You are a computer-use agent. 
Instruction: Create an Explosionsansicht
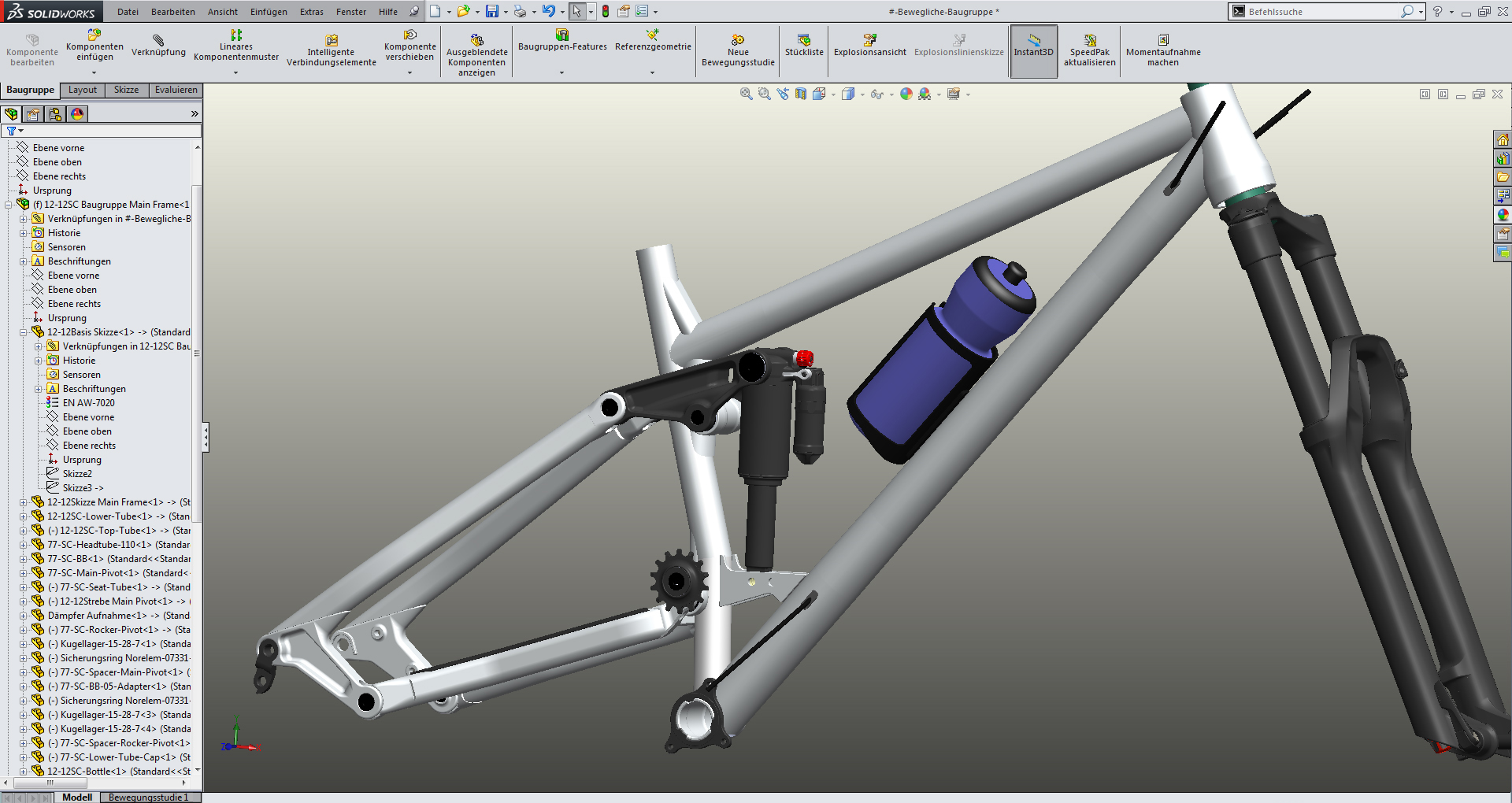869,46
